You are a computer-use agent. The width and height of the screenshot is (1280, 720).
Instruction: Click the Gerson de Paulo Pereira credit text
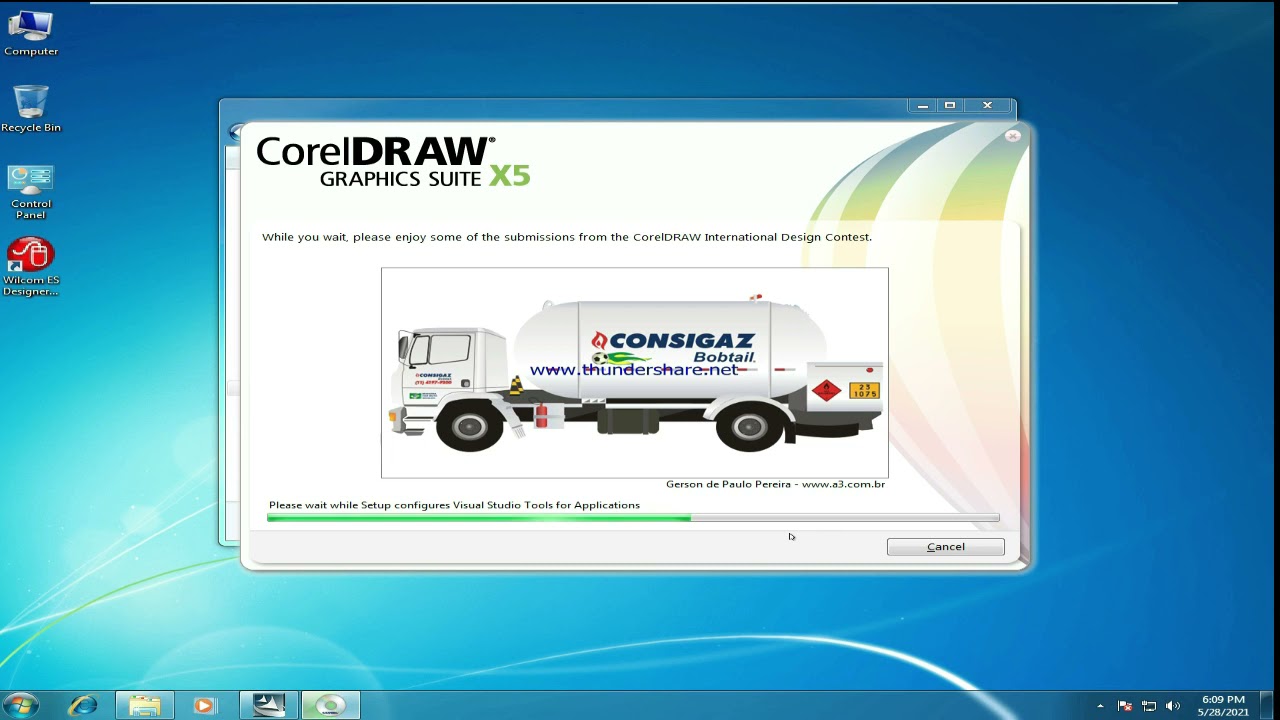click(x=775, y=484)
